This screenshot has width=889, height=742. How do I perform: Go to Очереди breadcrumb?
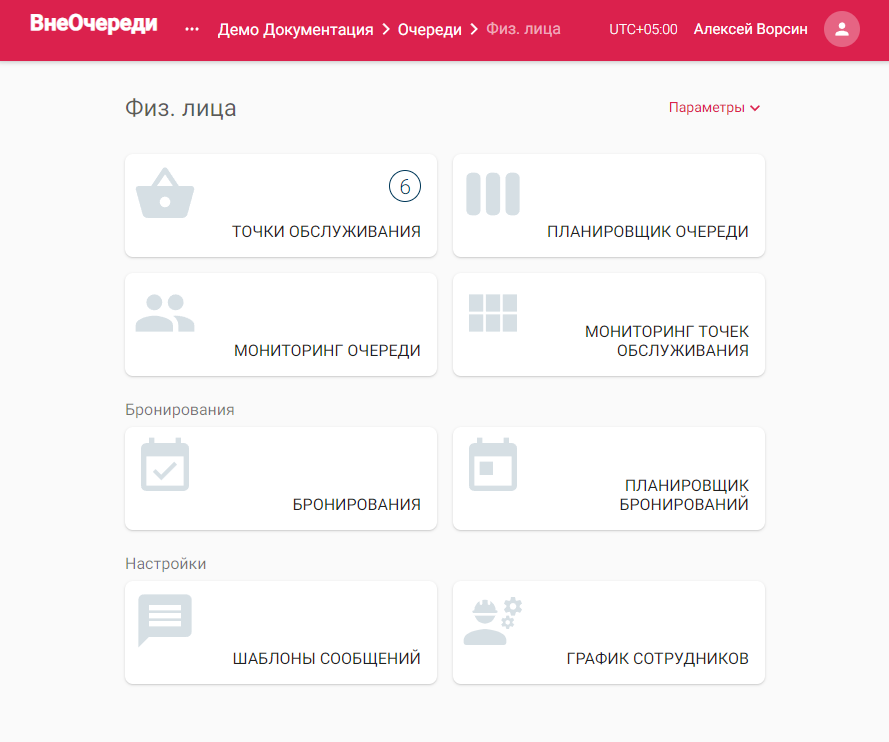[x=430, y=29]
